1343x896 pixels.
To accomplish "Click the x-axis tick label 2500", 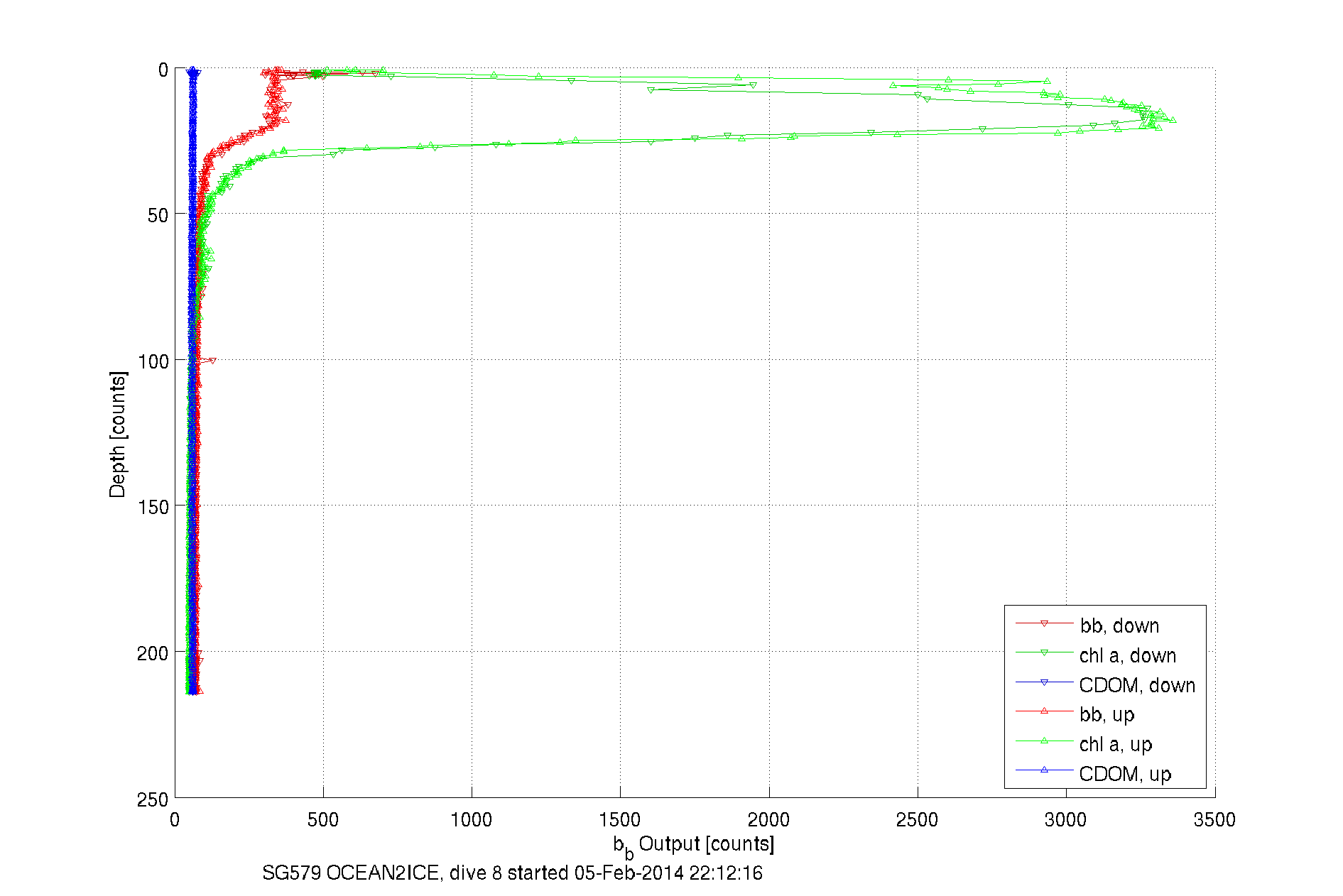I will (917, 820).
